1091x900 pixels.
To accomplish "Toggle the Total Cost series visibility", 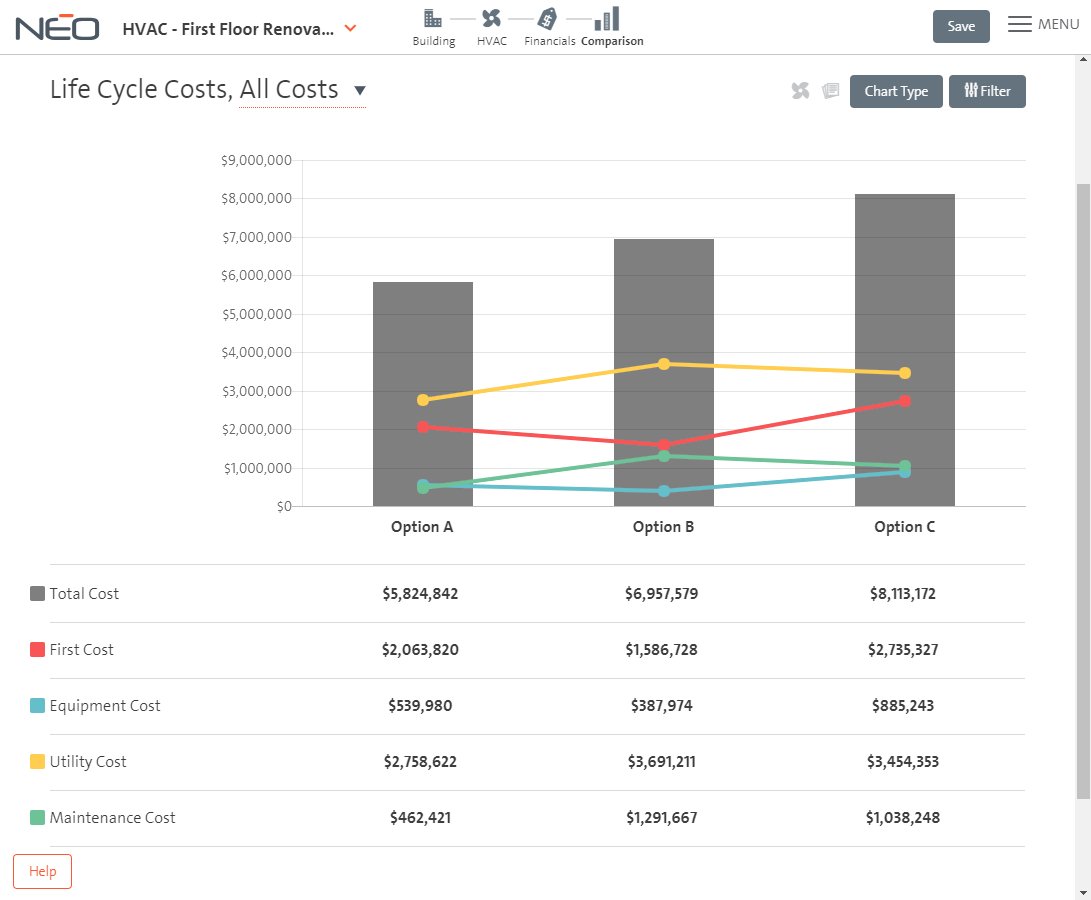I will point(35,593).
